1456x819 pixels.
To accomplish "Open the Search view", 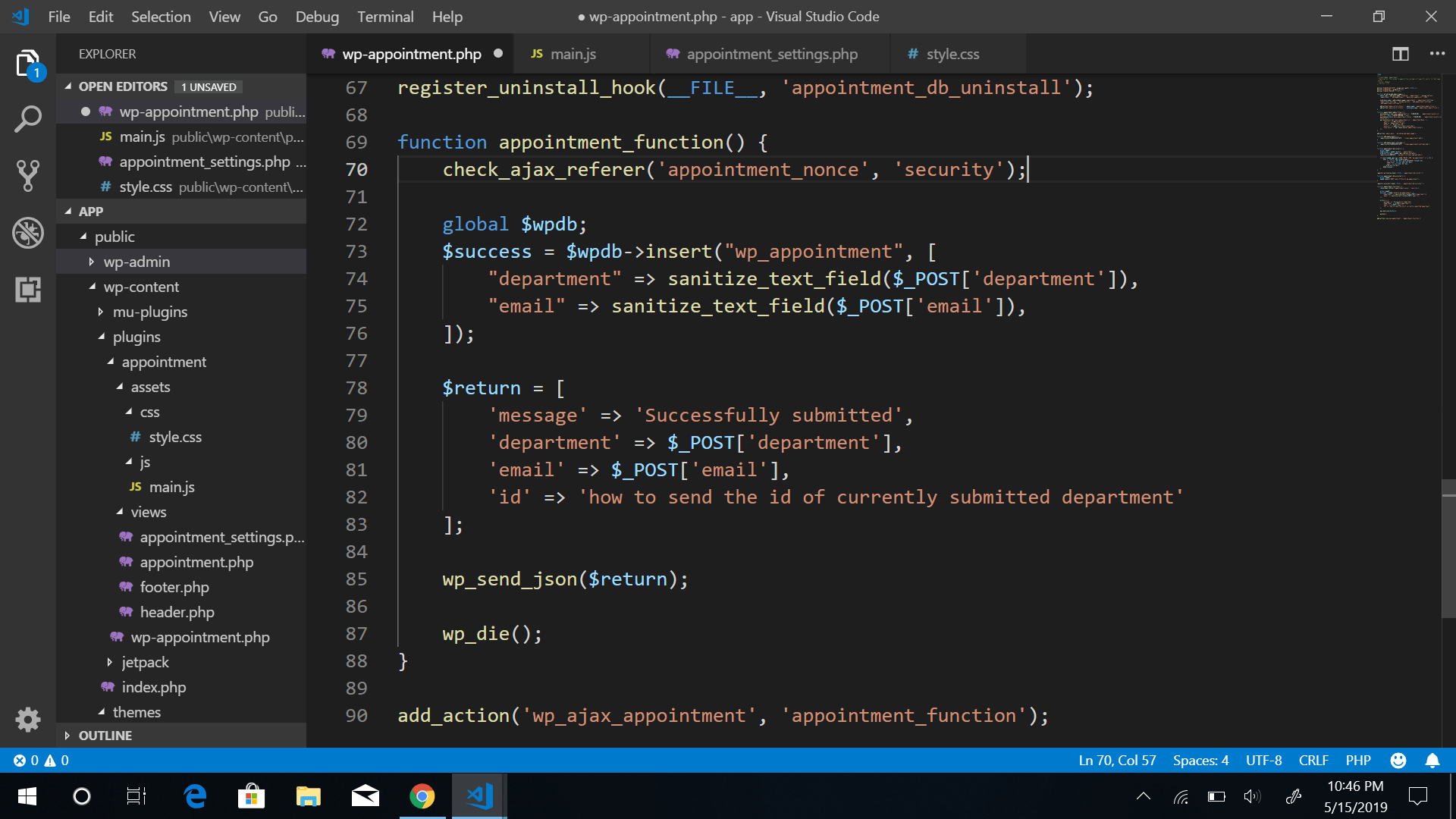I will tap(27, 119).
